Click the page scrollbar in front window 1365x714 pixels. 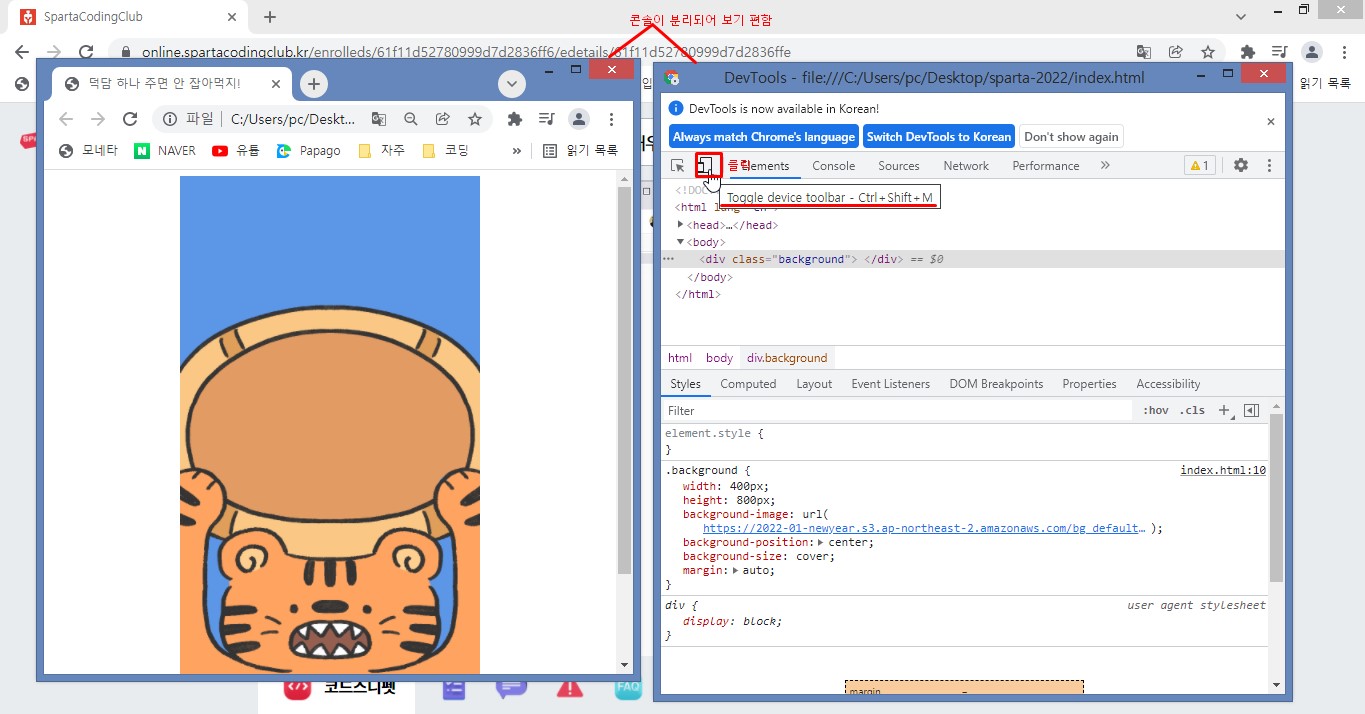625,380
